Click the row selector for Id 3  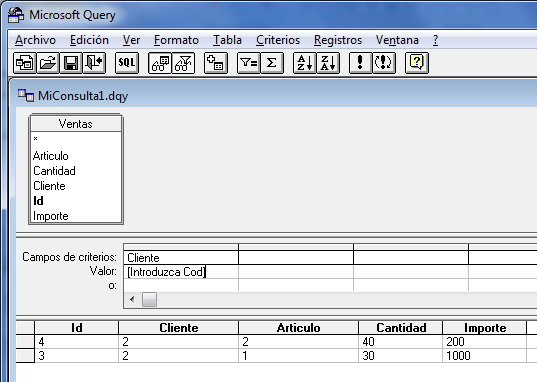25,356
